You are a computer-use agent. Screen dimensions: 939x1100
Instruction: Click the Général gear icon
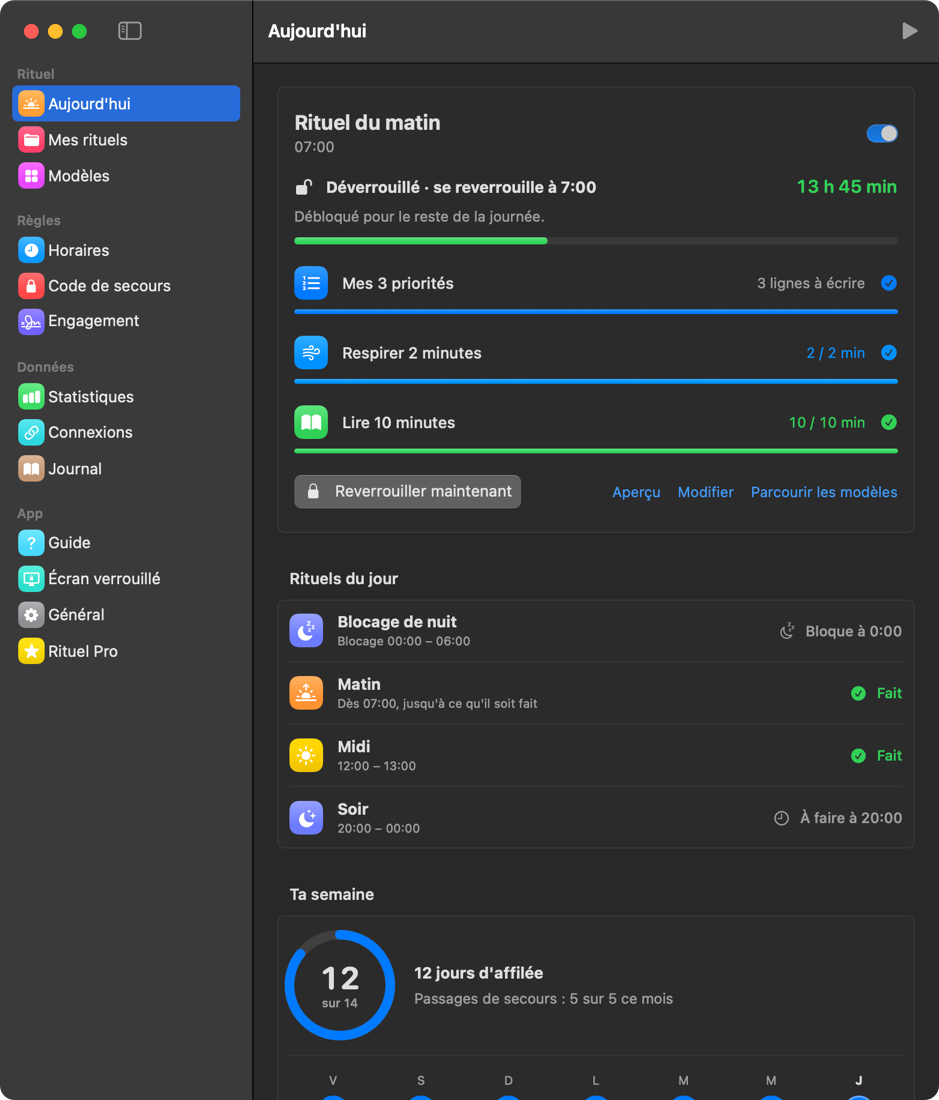click(31, 615)
